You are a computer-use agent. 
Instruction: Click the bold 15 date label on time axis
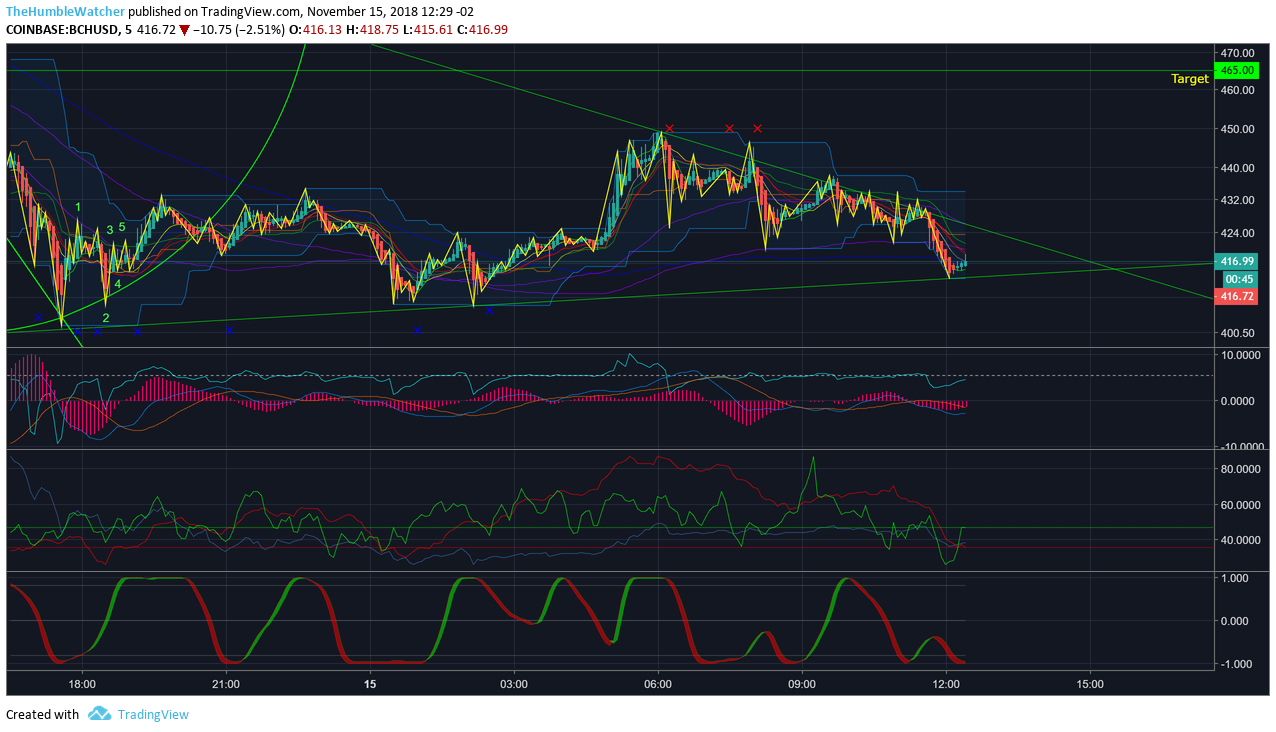tap(370, 684)
